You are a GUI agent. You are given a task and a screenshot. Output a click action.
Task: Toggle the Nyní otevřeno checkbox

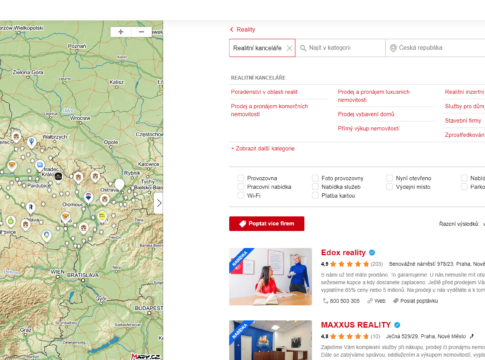tap(389, 178)
